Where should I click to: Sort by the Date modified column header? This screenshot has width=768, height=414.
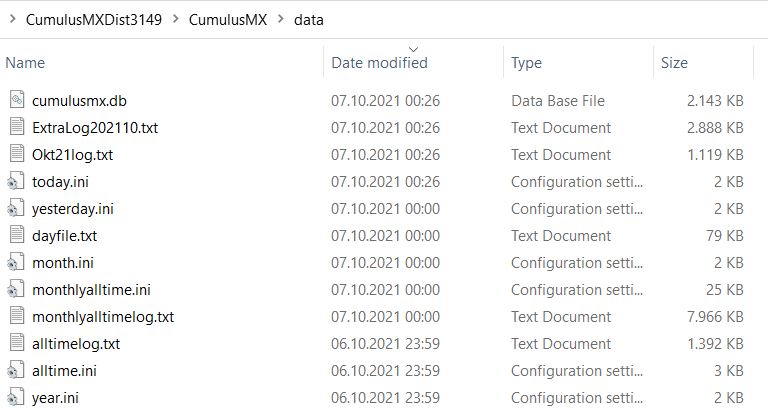coord(379,63)
